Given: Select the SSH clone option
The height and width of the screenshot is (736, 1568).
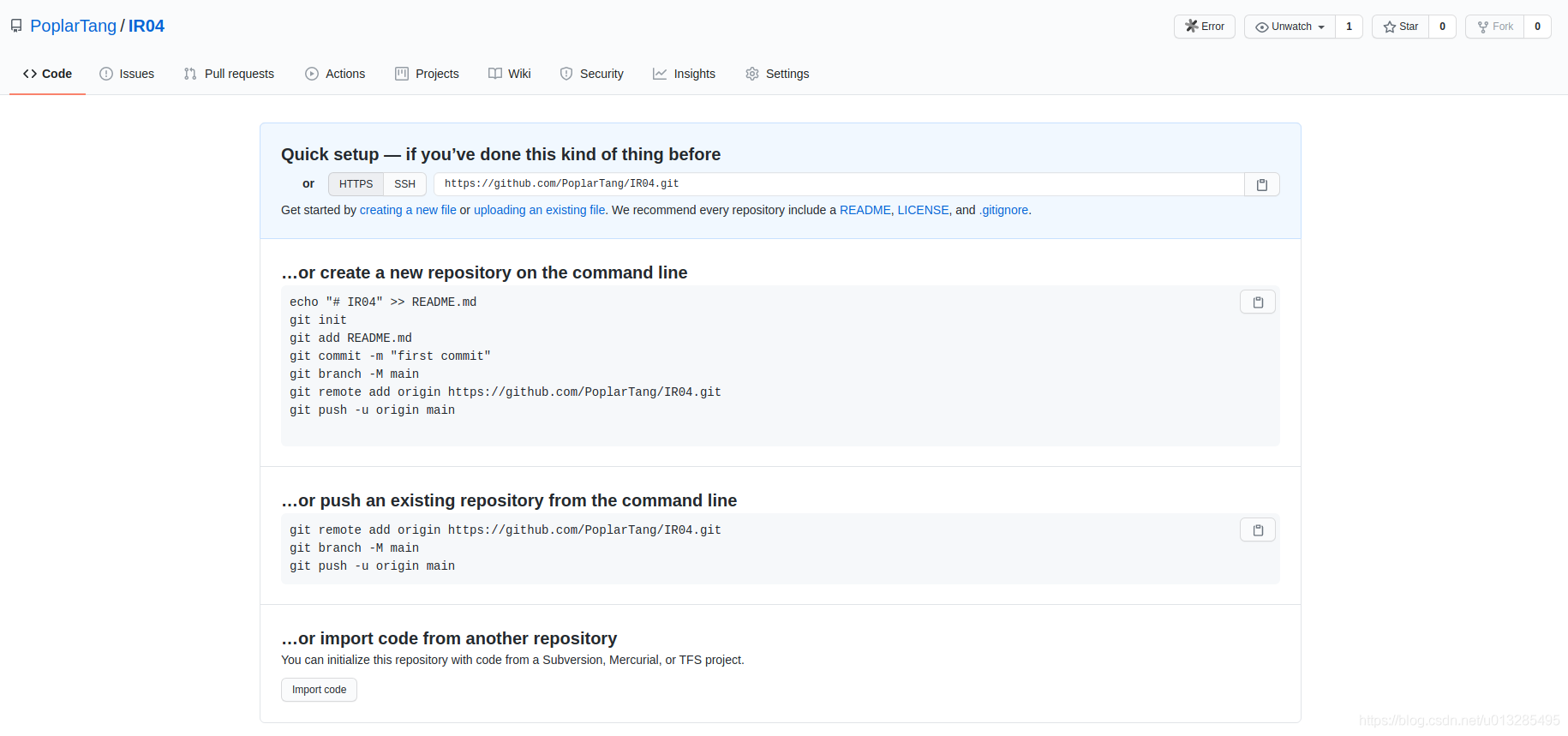Looking at the screenshot, I should point(404,184).
